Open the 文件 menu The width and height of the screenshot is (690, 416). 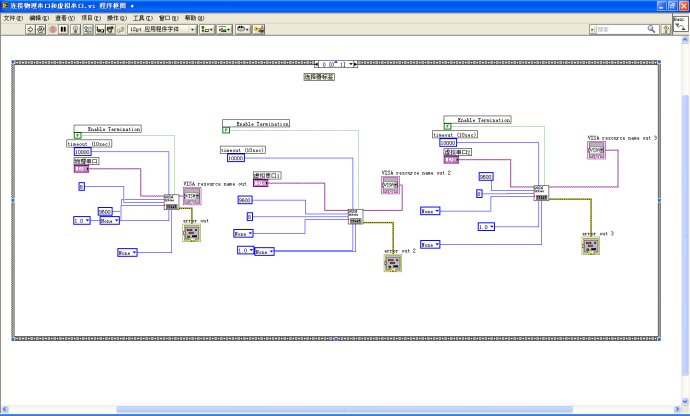(11, 18)
